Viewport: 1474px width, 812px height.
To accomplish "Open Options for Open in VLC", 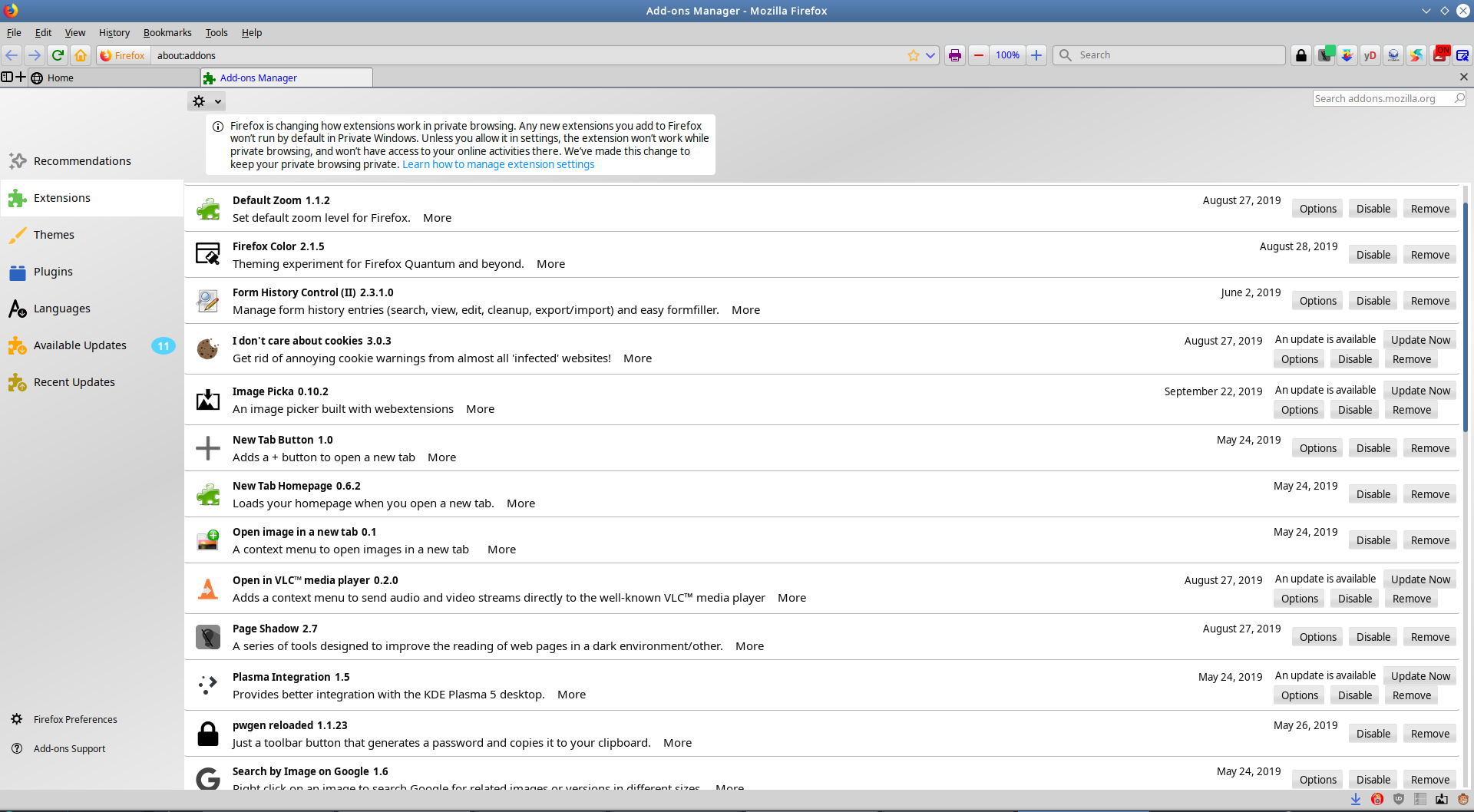I will coord(1299,599).
